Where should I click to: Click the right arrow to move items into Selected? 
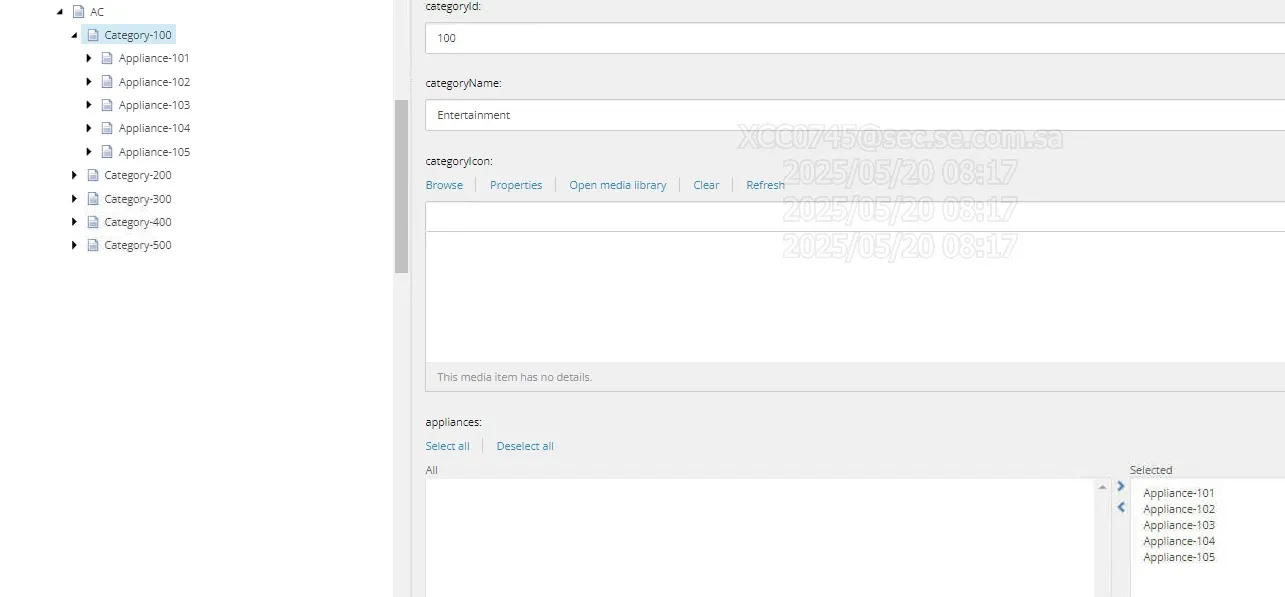pyautogui.click(x=1120, y=486)
